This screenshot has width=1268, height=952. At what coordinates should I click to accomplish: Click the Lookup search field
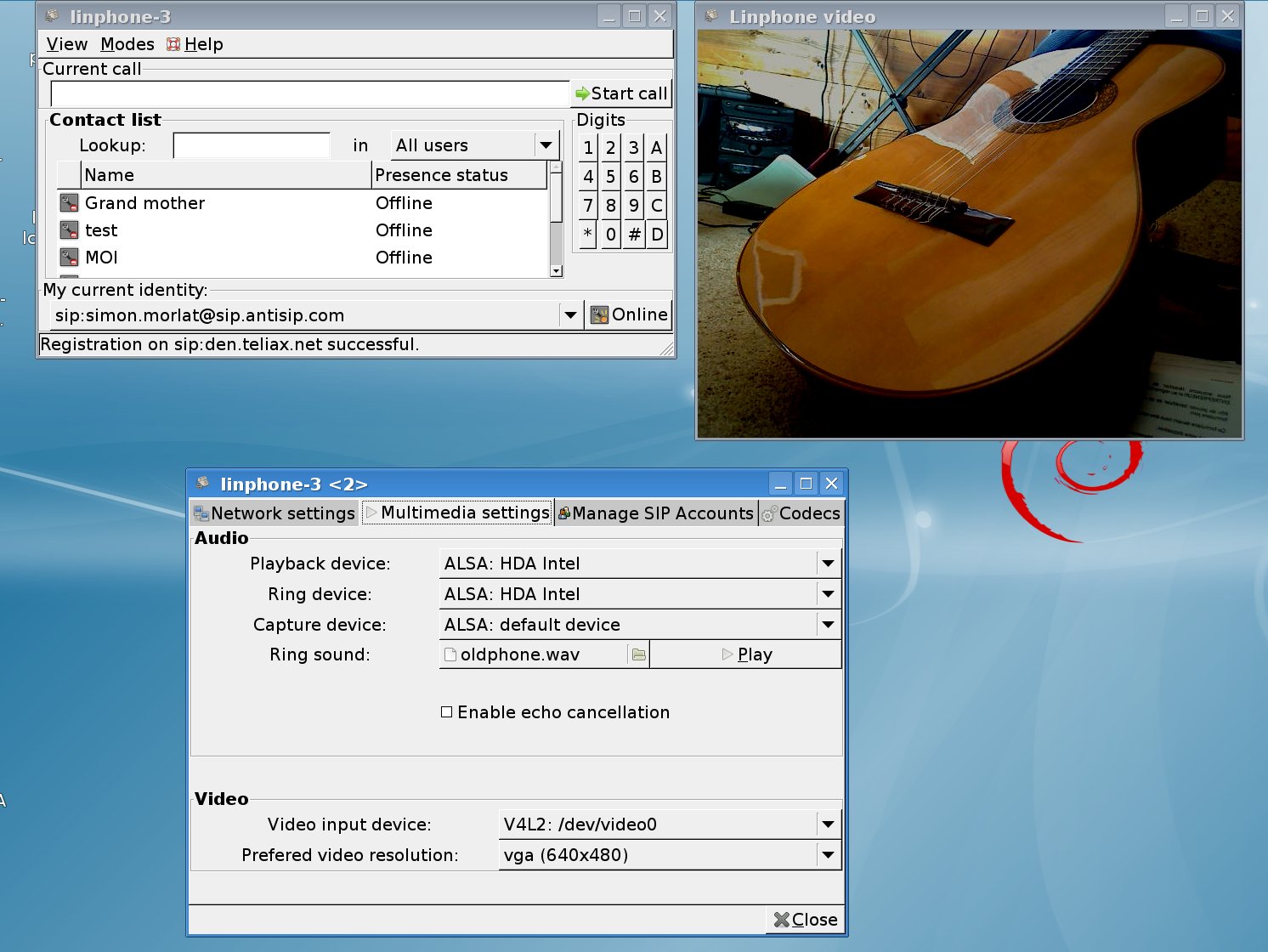coord(252,145)
